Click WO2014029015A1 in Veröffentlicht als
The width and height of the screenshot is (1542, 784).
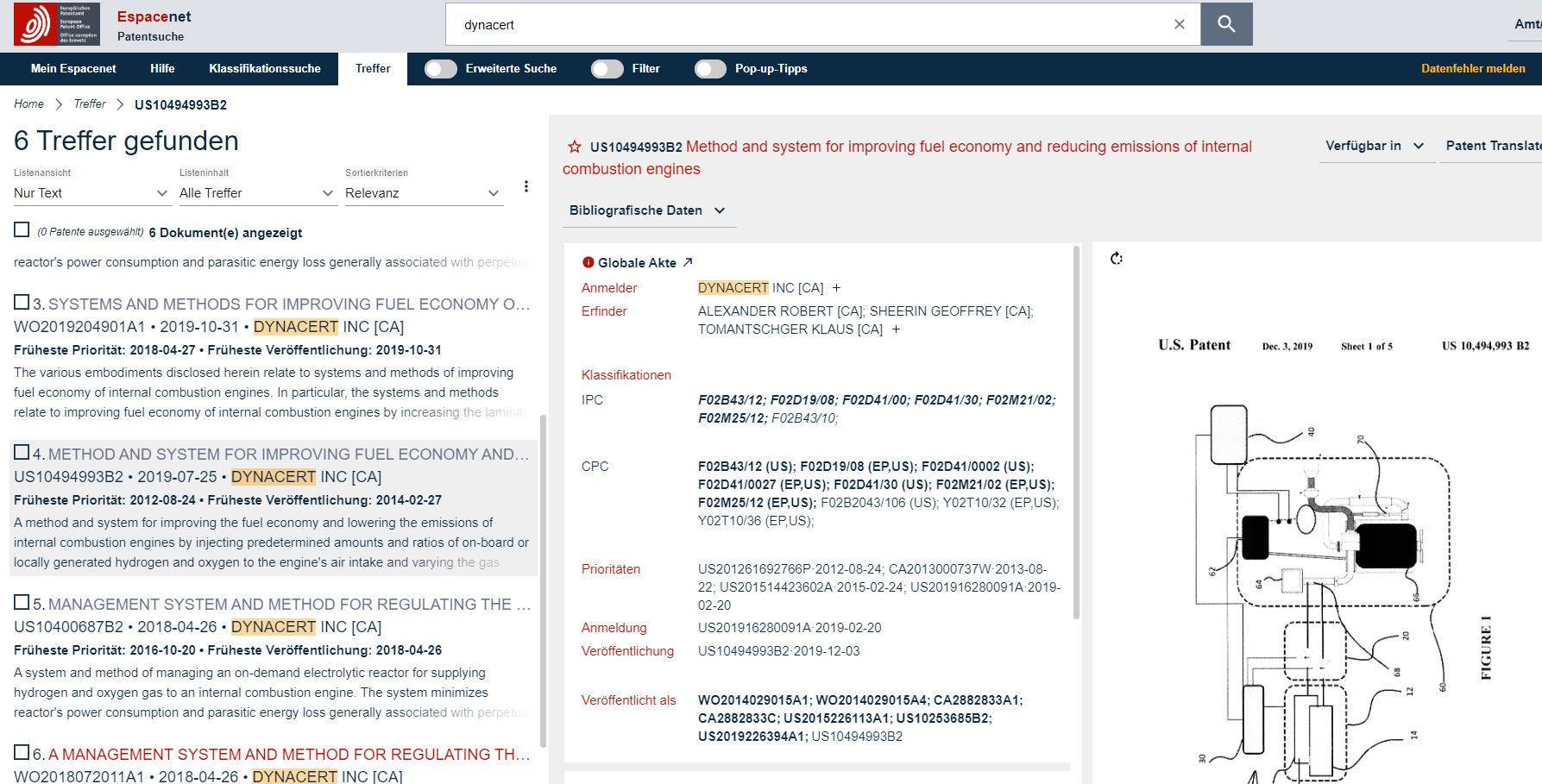click(753, 700)
